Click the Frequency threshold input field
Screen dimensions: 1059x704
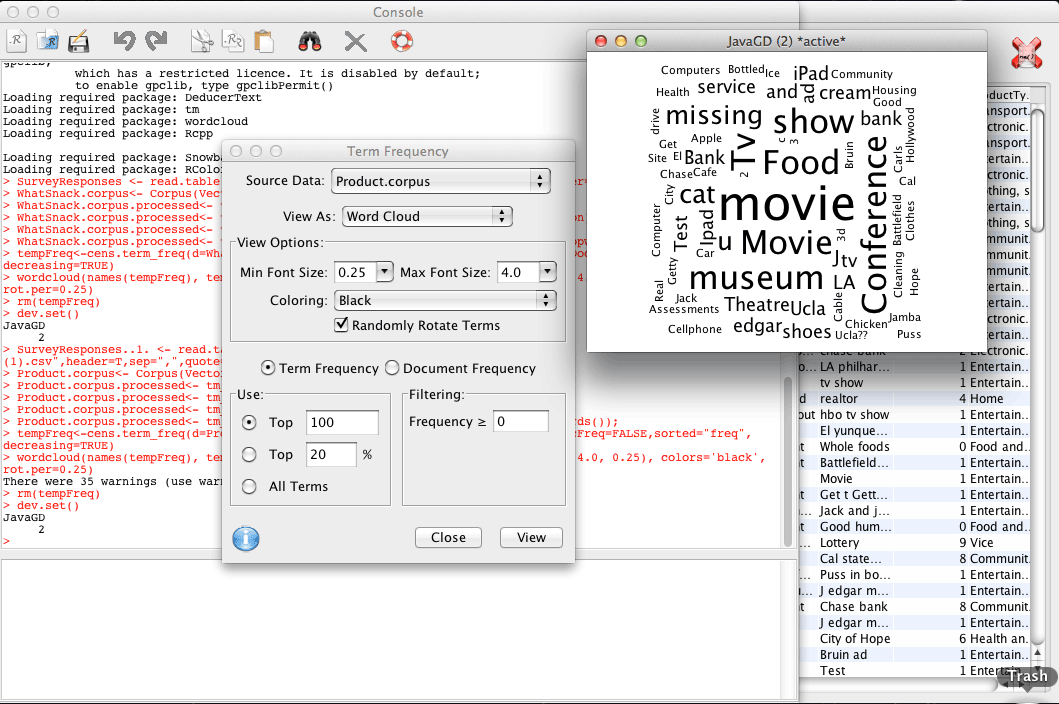click(520, 422)
